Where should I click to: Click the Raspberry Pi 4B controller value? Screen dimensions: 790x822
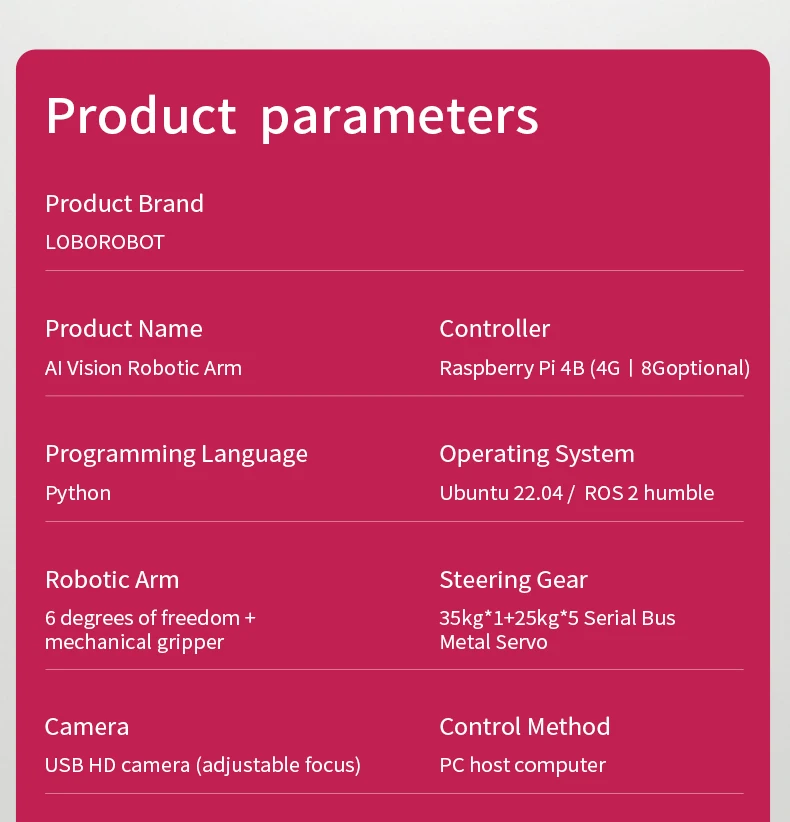click(594, 368)
